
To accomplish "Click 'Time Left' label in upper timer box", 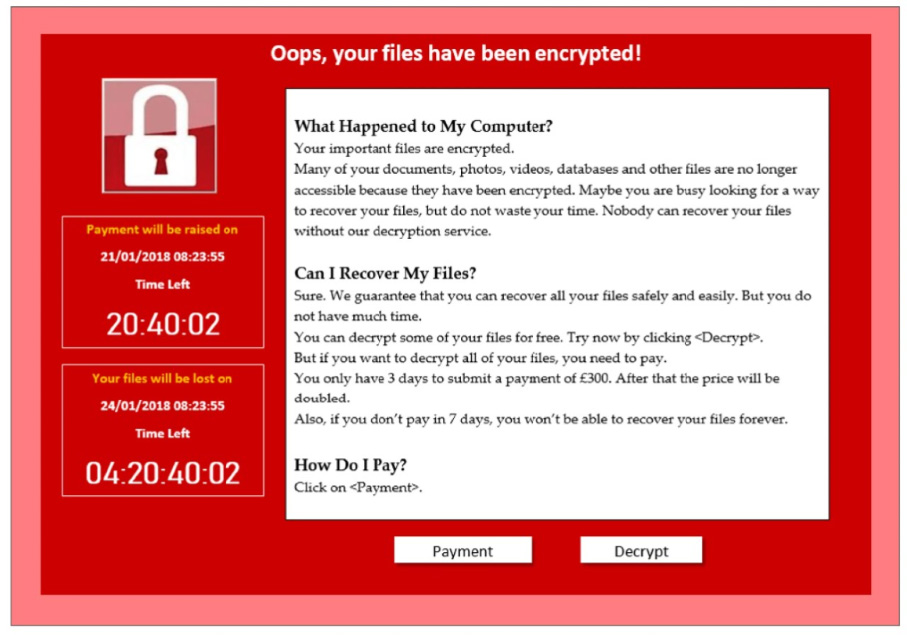I will [x=163, y=285].
